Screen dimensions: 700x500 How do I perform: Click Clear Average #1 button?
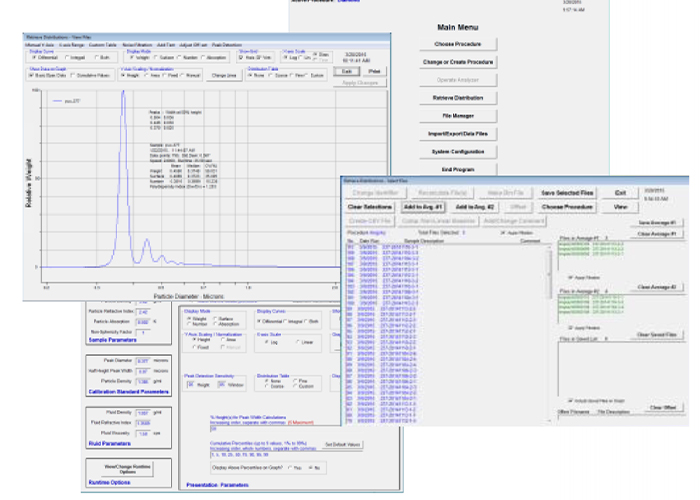pyautogui.click(x=657, y=234)
